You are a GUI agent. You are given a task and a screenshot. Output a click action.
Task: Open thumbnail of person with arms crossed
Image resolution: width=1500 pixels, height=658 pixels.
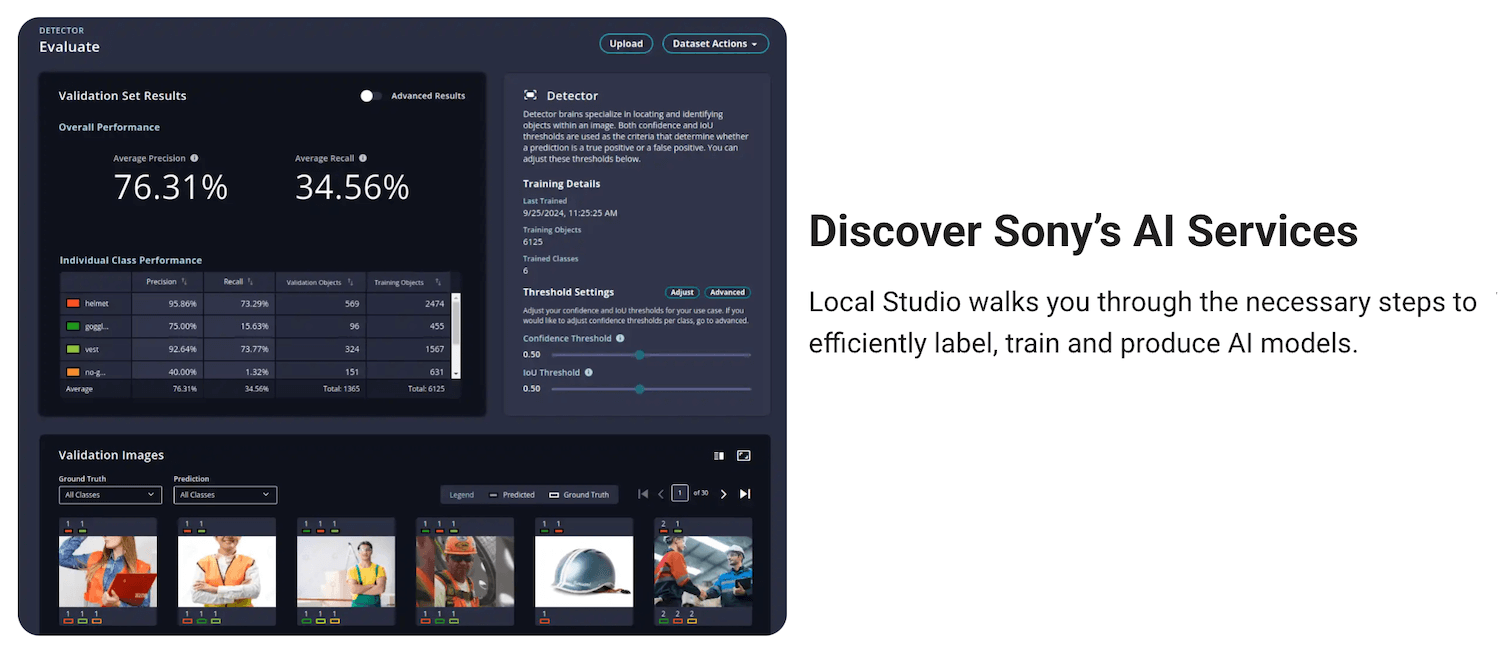pos(227,572)
